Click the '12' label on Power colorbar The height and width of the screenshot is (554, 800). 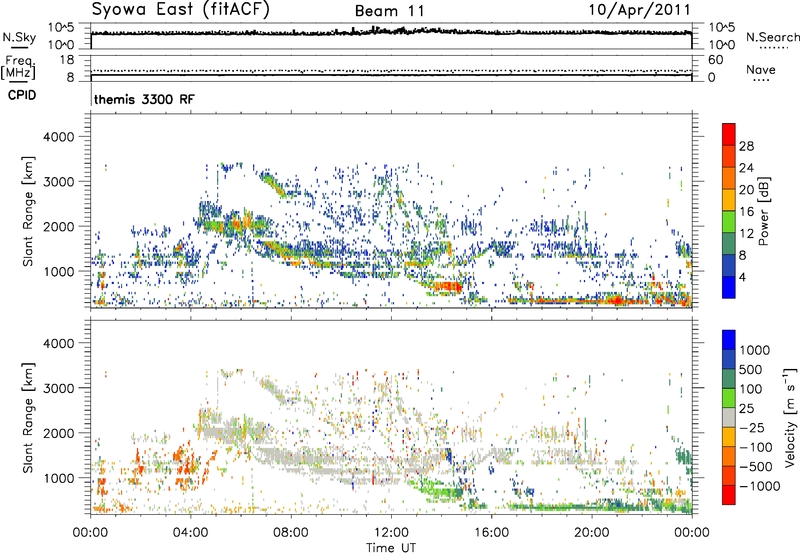point(746,234)
